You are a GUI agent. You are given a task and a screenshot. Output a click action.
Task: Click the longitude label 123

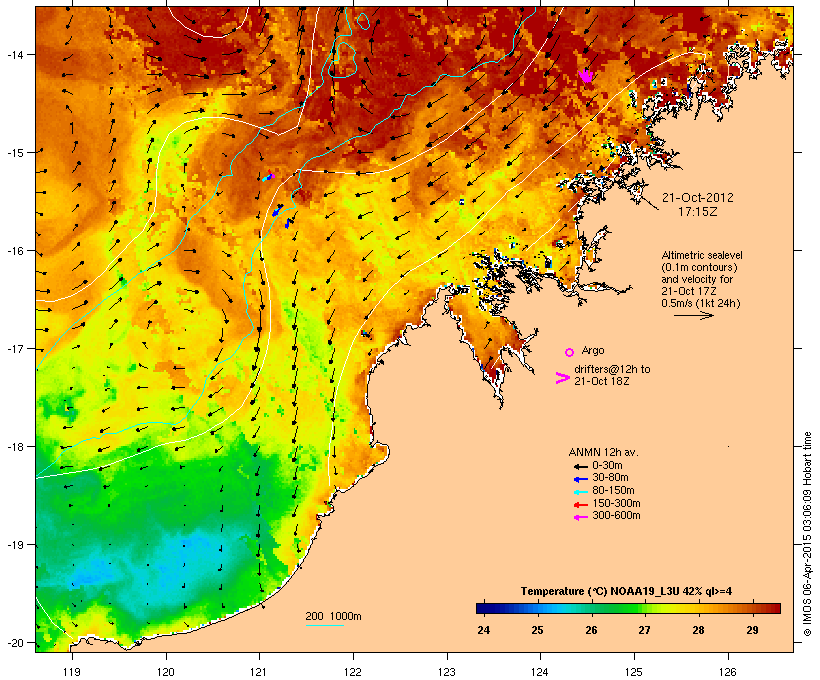point(447,672)
